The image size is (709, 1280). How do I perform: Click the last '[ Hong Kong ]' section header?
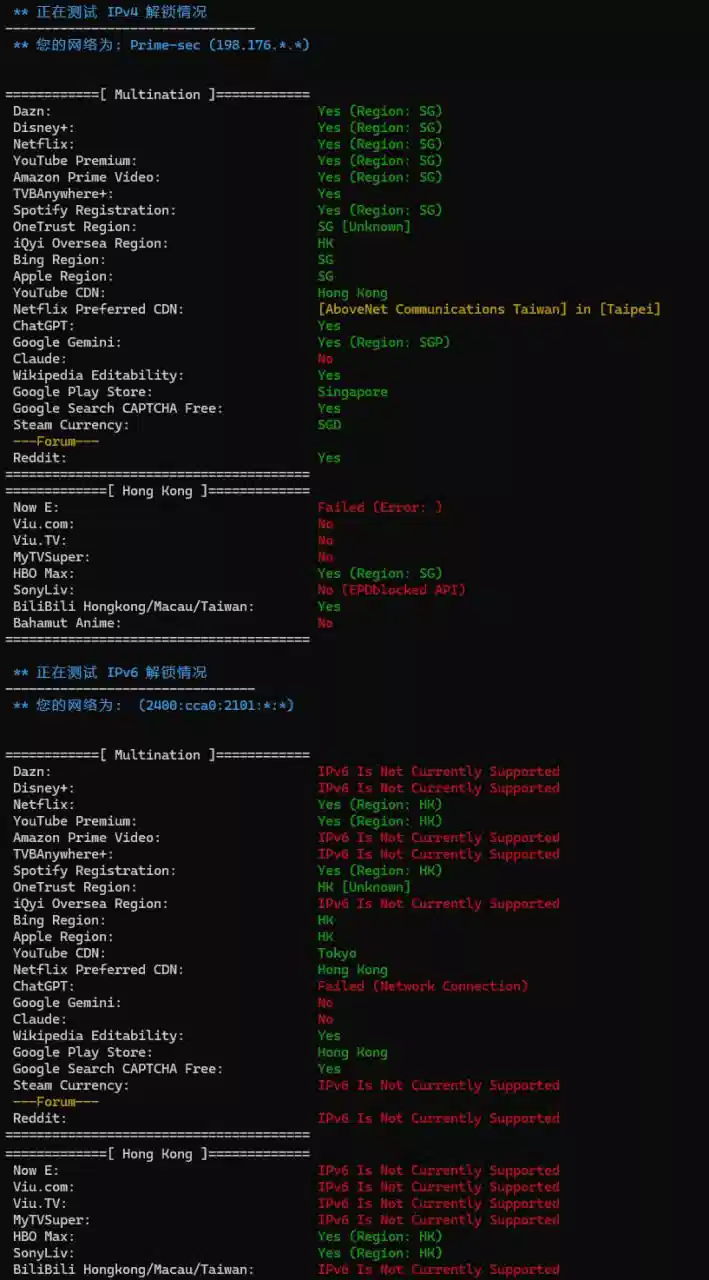[x=157, y=1154]
